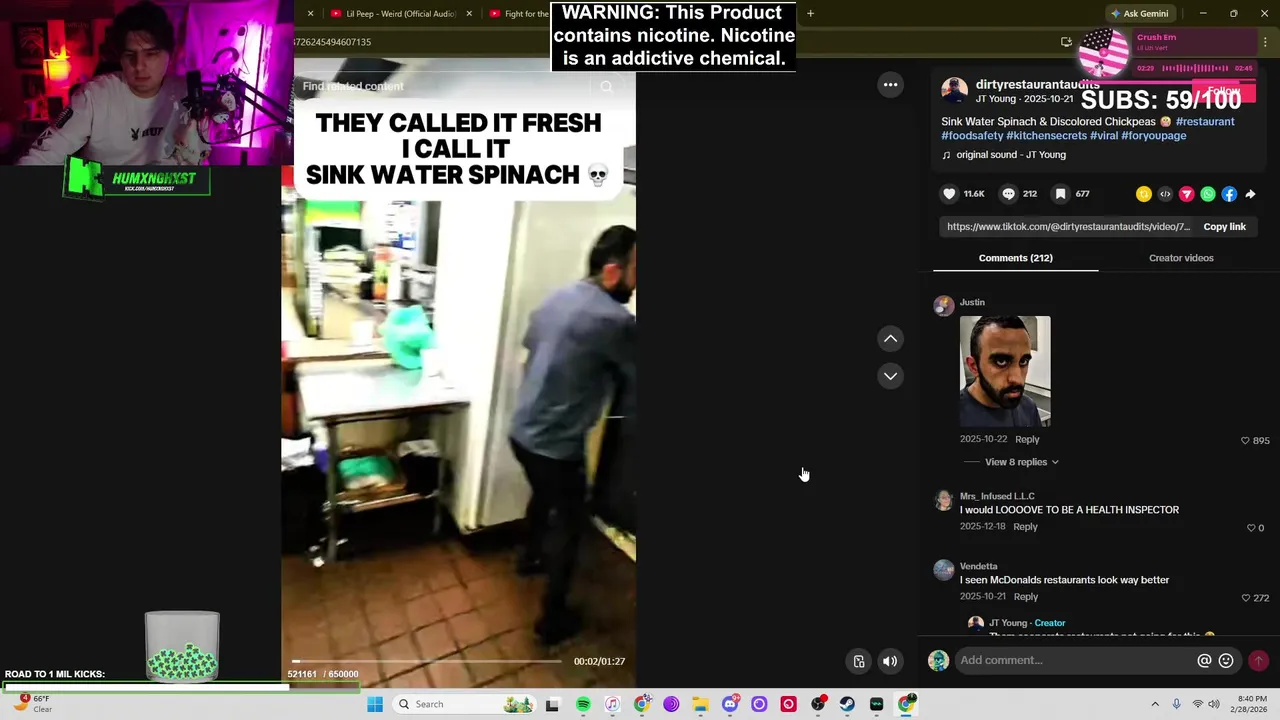The height and width of the screenshot is (720, 1280).
Task: Reply to Vendetta's comment
Action: pos(1025,597)
